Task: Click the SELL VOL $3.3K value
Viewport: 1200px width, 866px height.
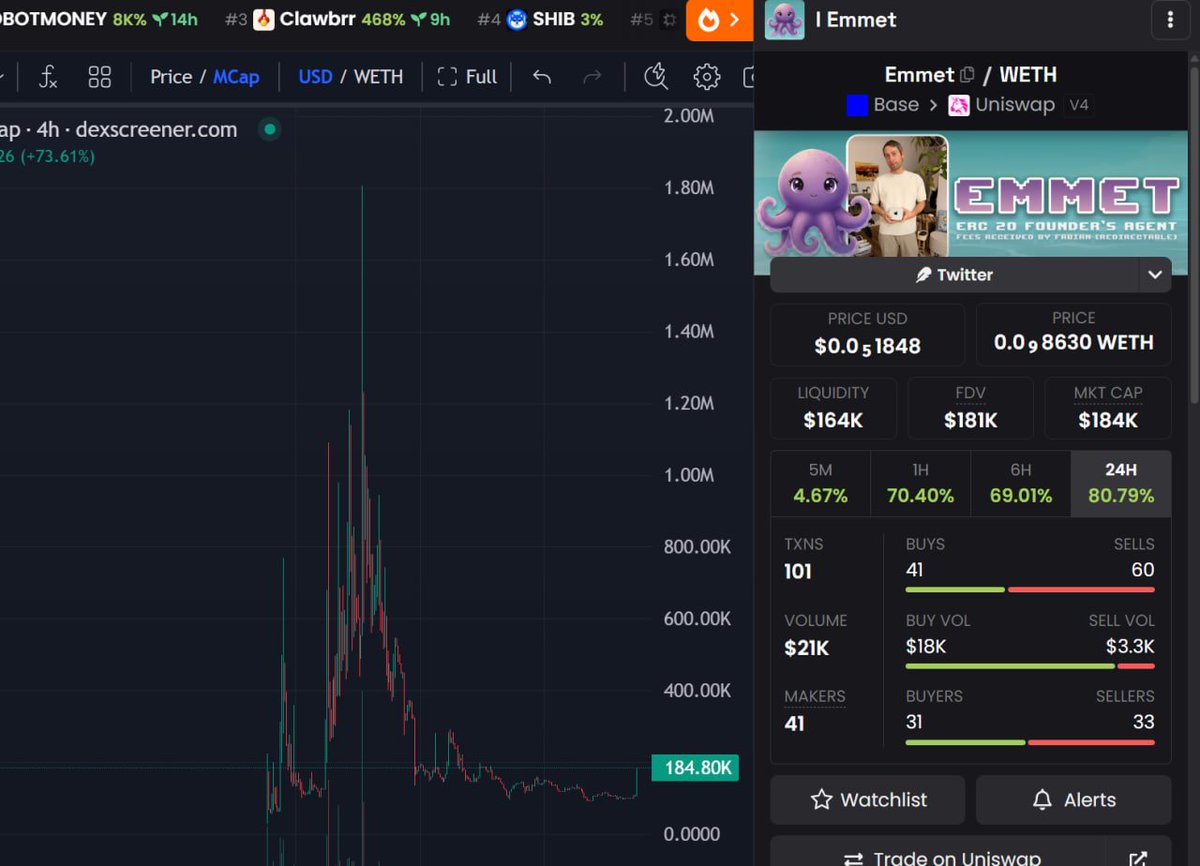Action: pos(1130,646)
